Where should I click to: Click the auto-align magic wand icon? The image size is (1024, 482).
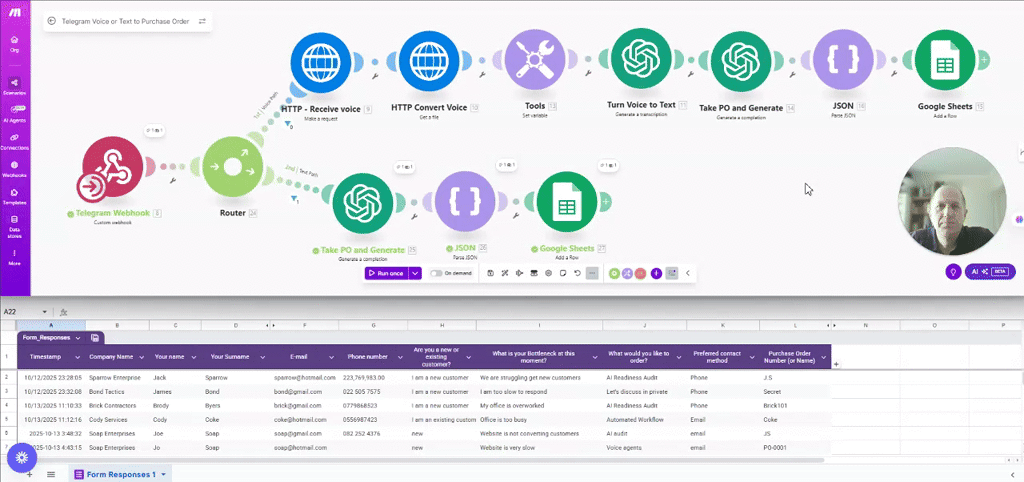click(x=505, y=273)
